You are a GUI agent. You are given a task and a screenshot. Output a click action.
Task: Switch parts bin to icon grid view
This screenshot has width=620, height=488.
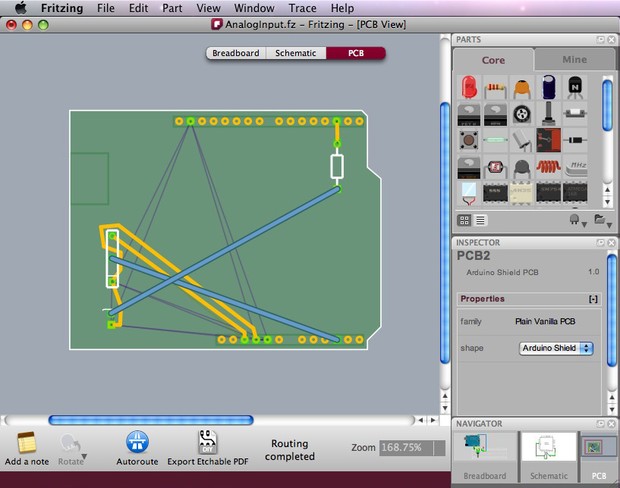[465, 220]
